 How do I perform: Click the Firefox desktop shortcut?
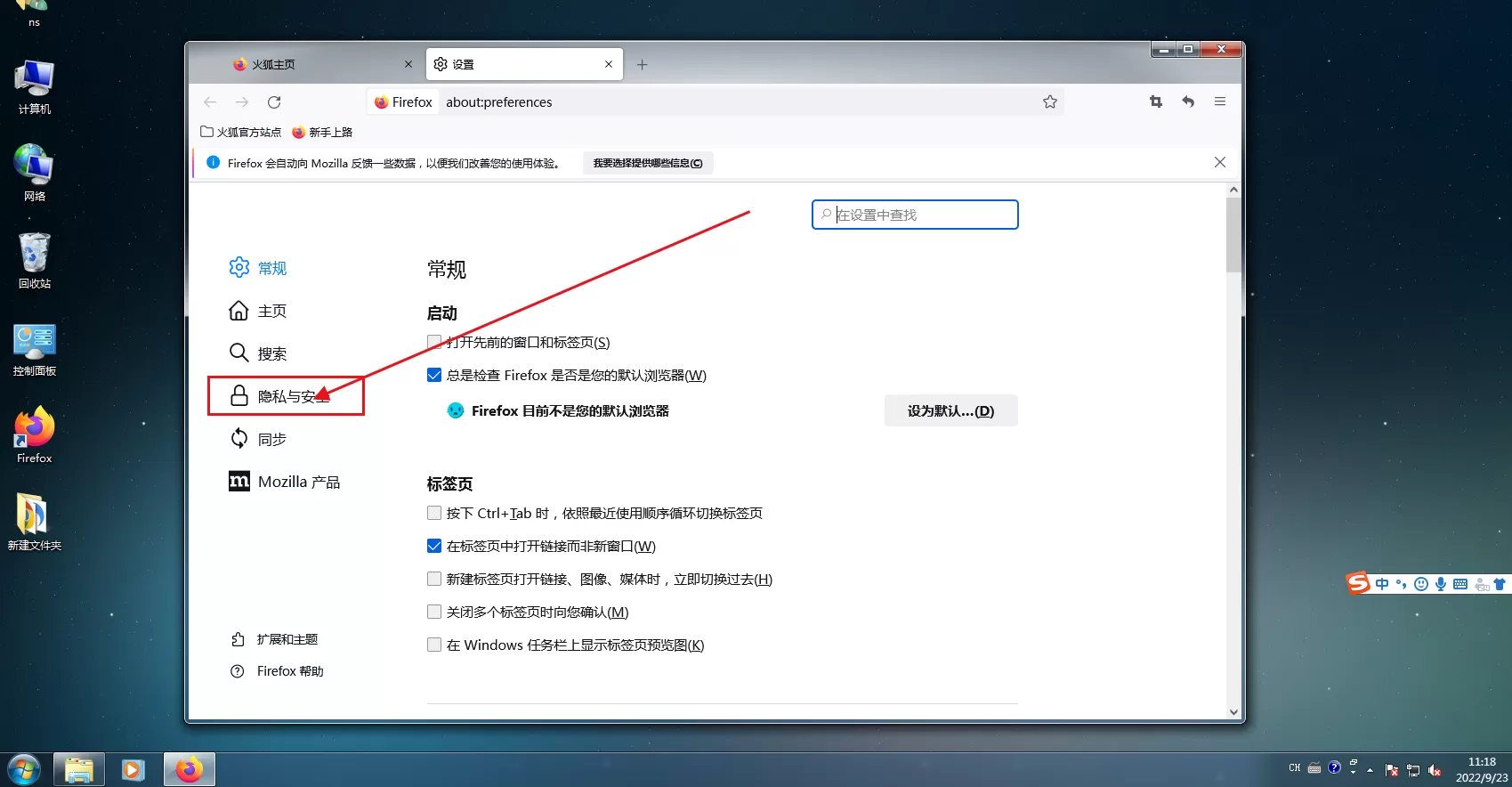[35, 435]
